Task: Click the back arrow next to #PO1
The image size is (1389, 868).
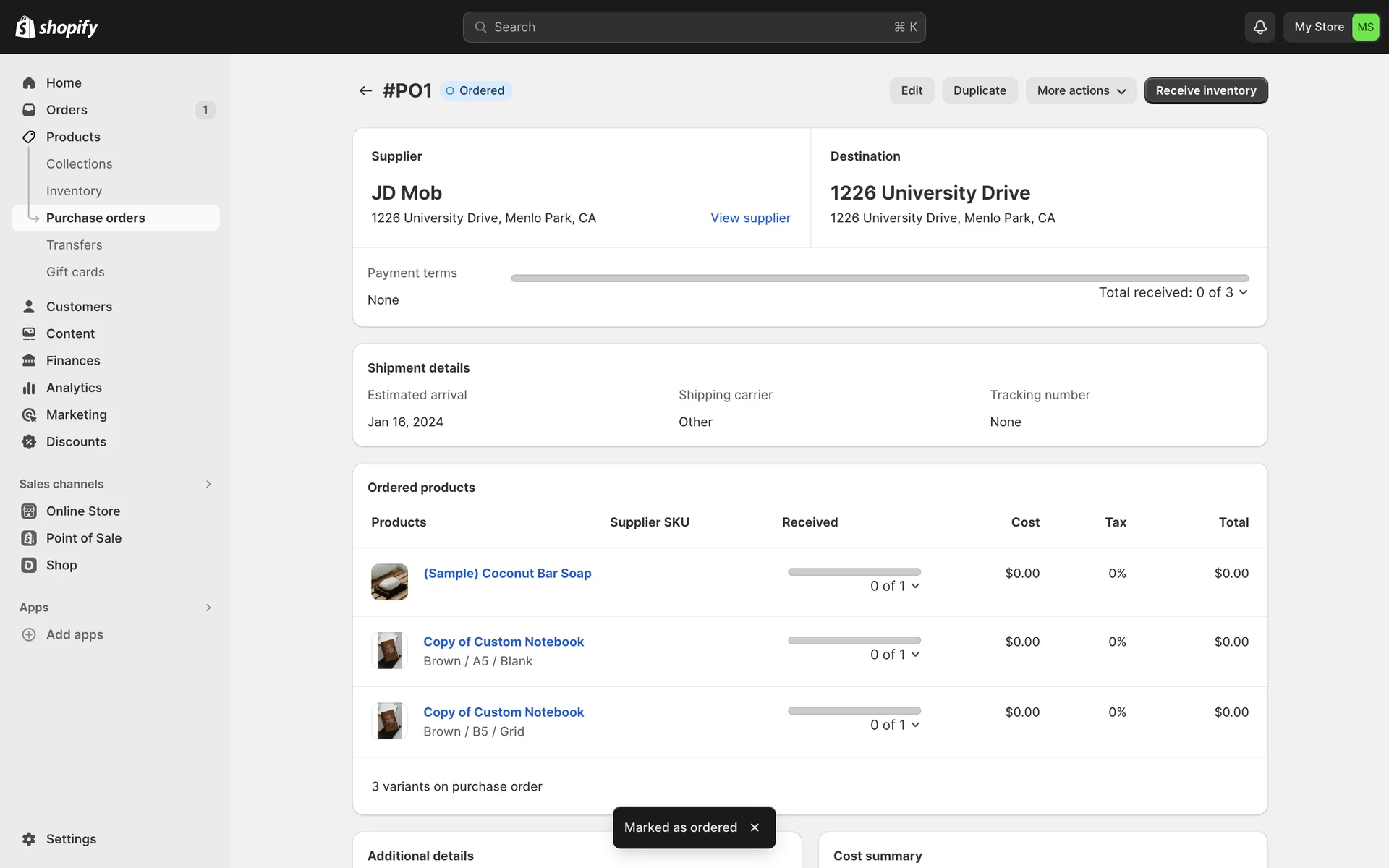Action: coord(365,90)
